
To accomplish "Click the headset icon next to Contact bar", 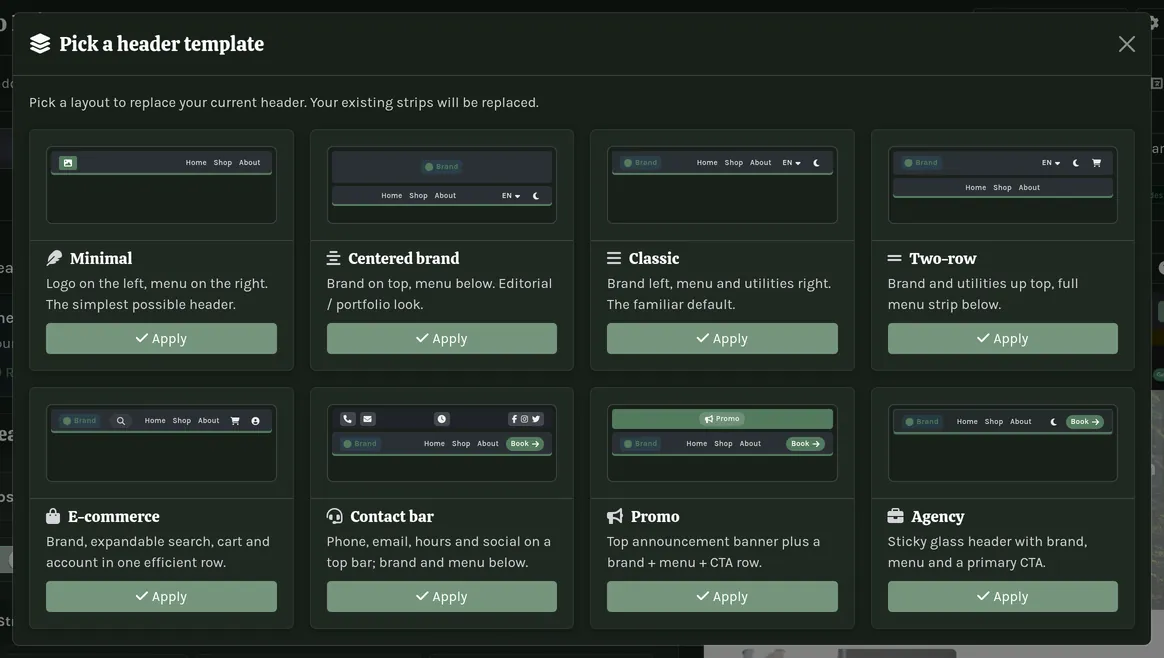I will pos(335,516).
